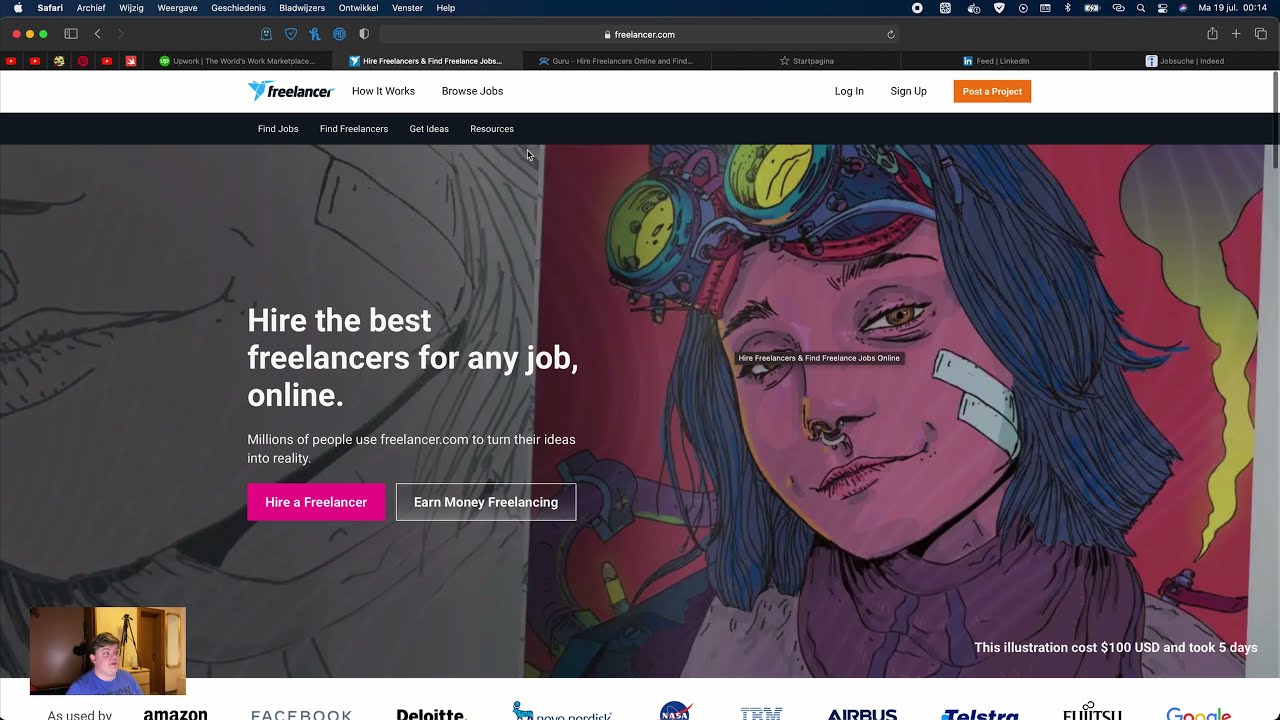Viewport: 1280px width, 720px height.
Task: Open How It Works dropdown
Action: (383, 91)
